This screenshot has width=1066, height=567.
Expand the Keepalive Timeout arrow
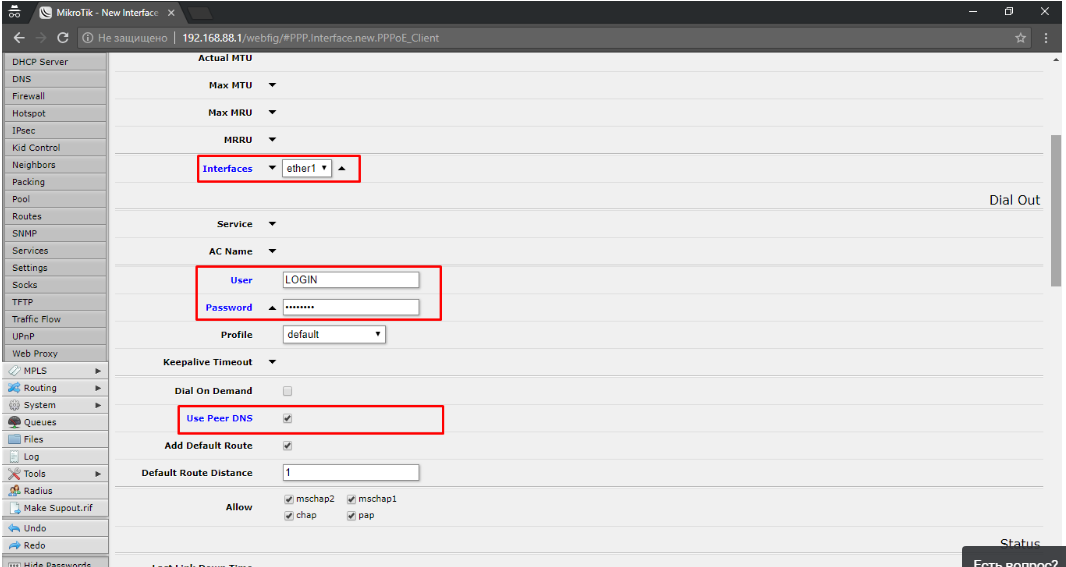click(272, 362)
